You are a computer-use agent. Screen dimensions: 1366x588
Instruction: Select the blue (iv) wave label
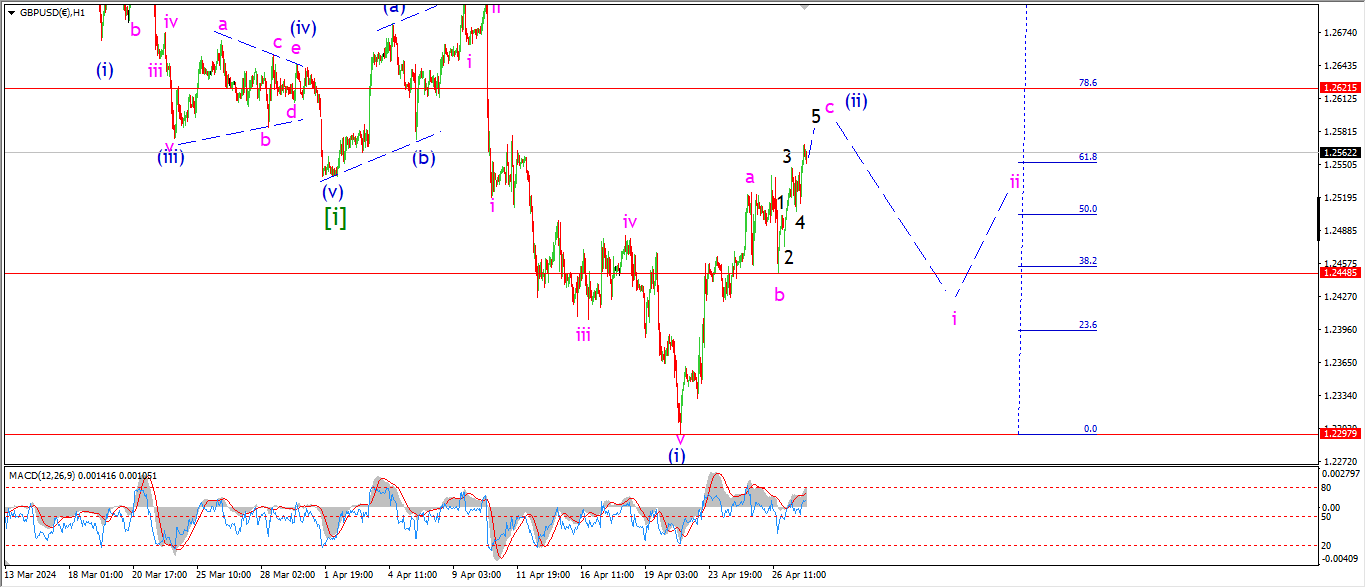point(304,28)
